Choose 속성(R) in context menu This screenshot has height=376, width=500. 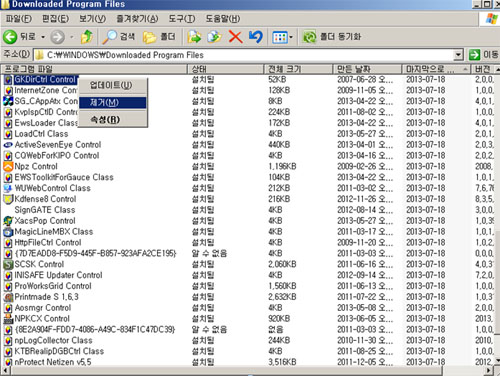(113, 119)
